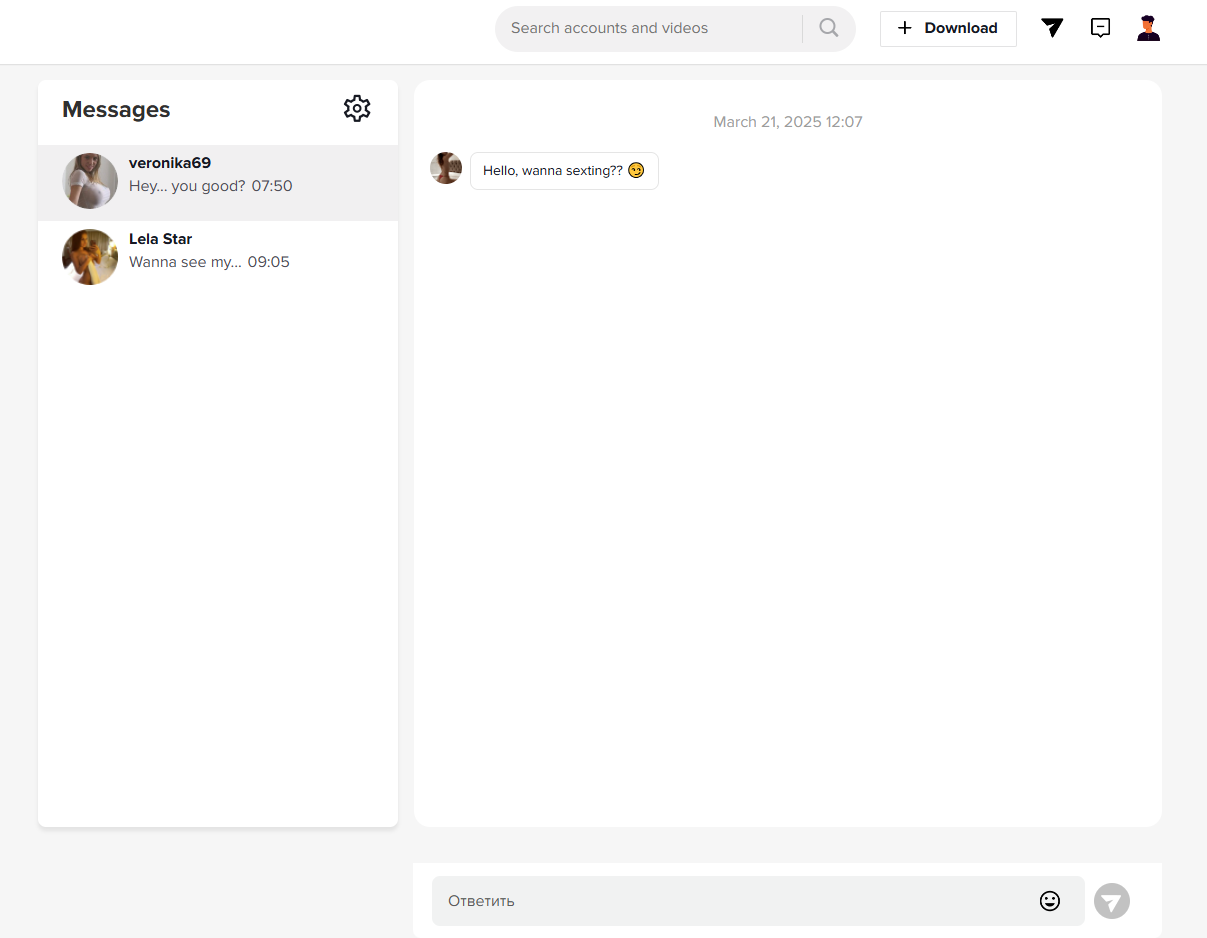Click the Download button label
This screenshot has height=938, width=1207.
click(x=960, y=28)
